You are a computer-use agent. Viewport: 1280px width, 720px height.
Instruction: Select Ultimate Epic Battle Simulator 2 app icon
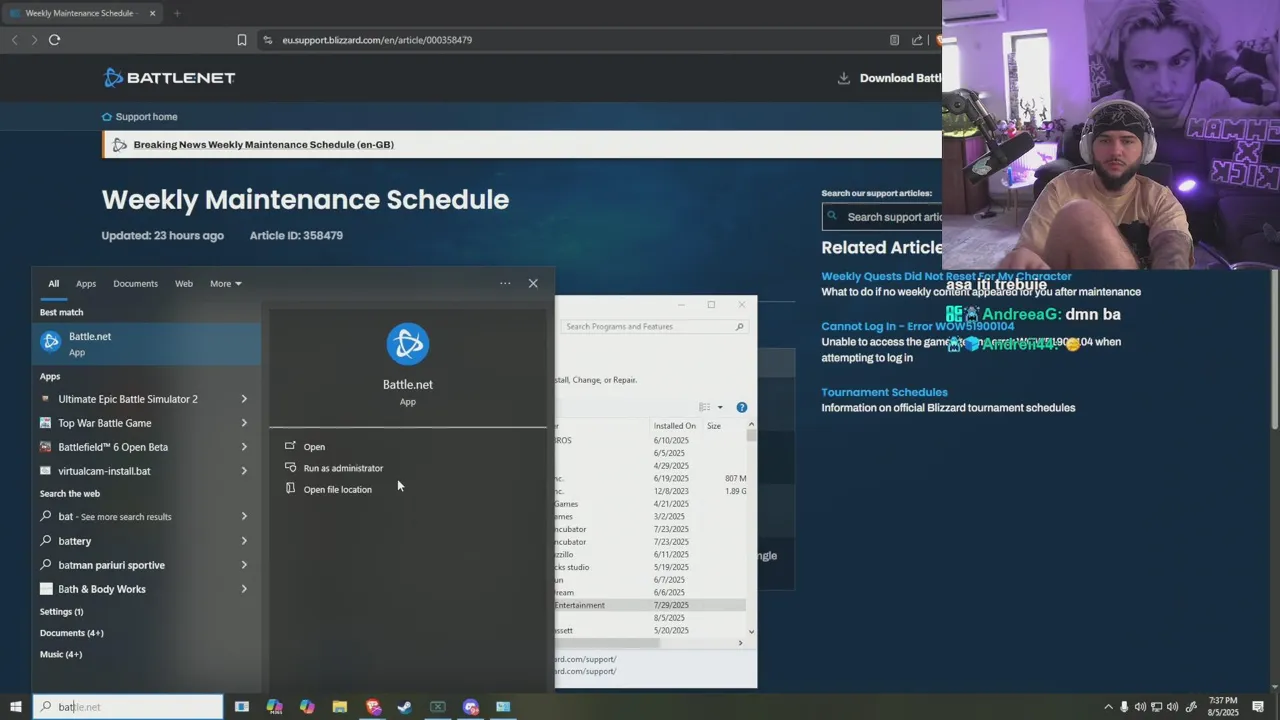pyautogui.click(x=46, y=399)
